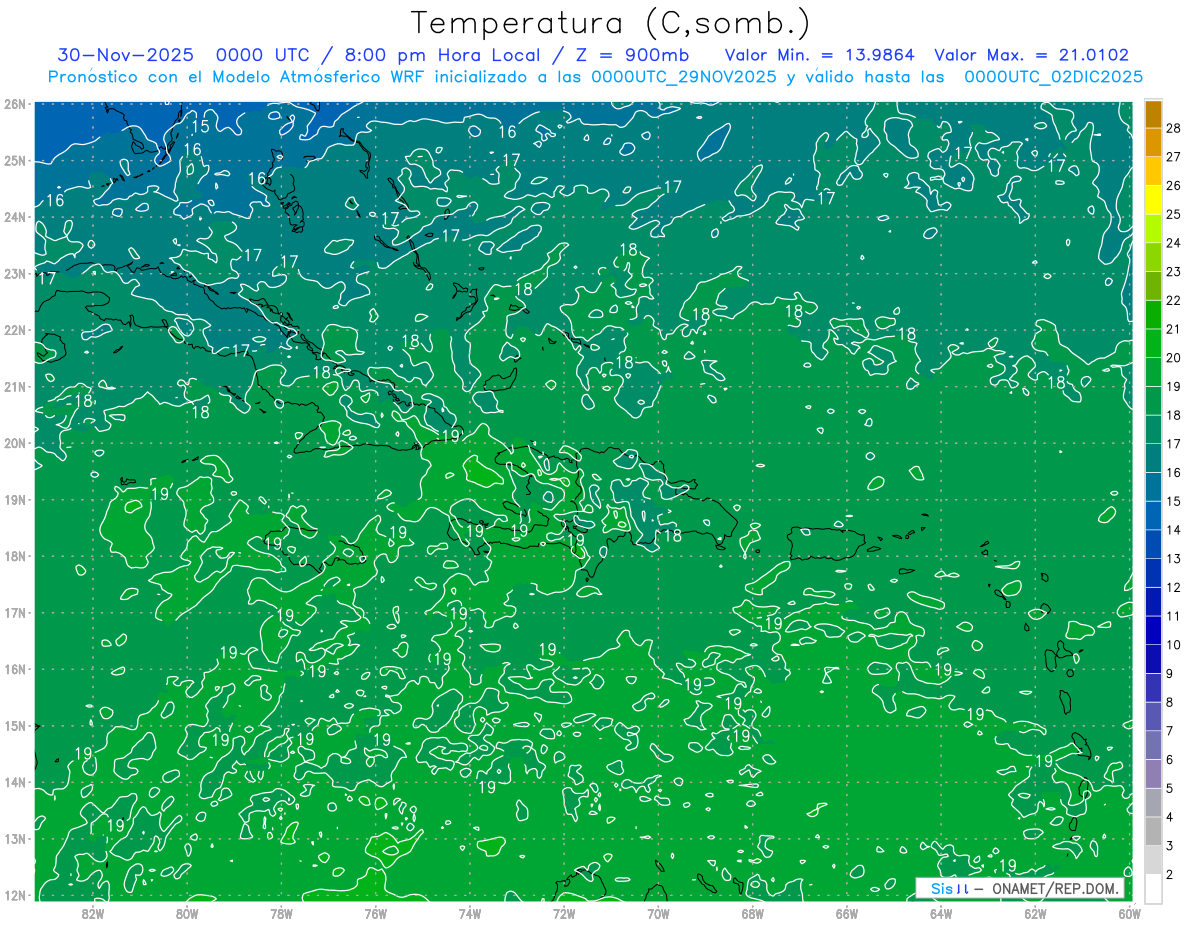Click the '0000UTC_02DIC2025' valid-until timestamp
1200x927 pixels.
[1054, 77]
